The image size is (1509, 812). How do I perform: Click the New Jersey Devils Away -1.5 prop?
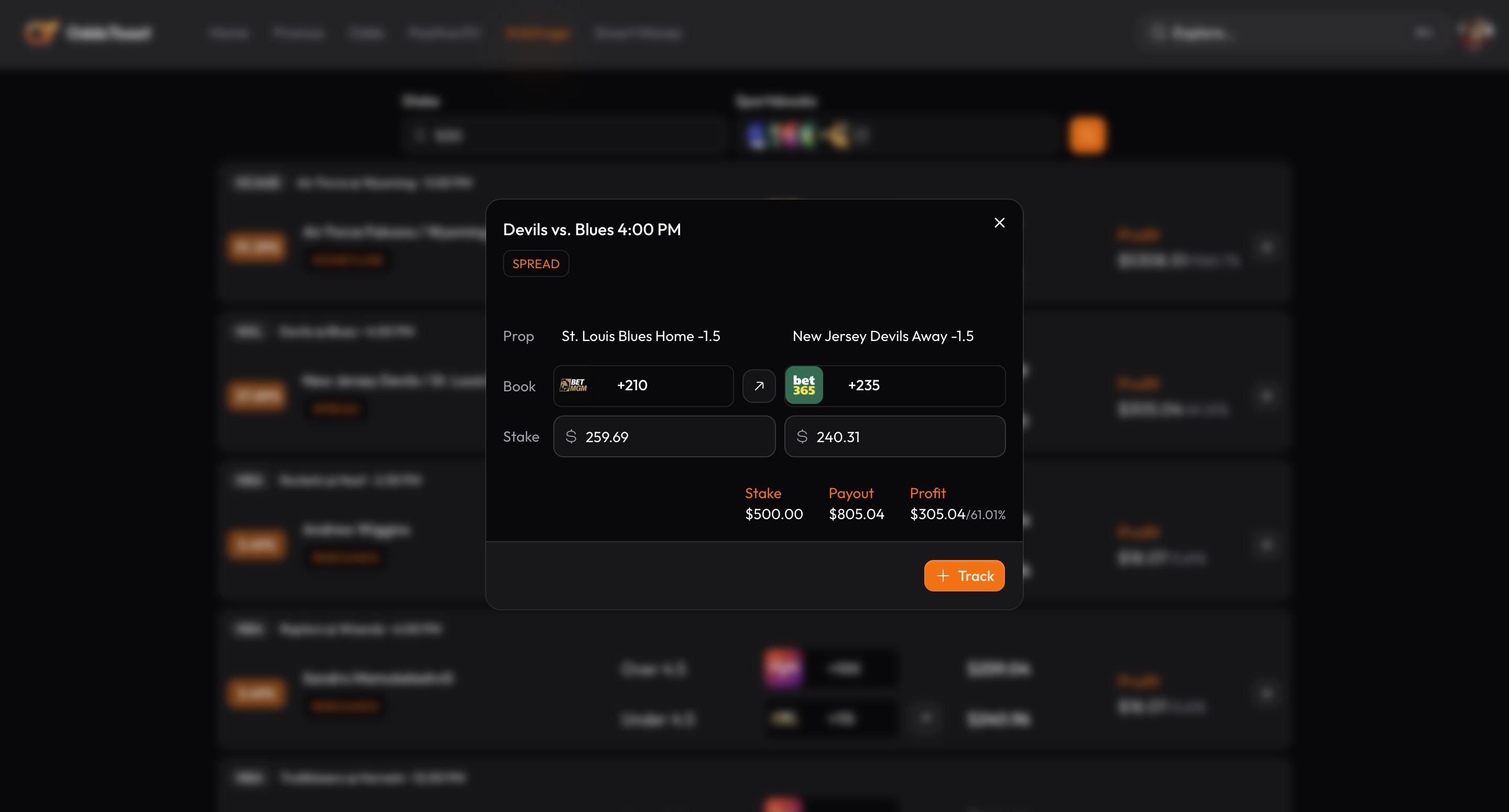tap(883, 336)
